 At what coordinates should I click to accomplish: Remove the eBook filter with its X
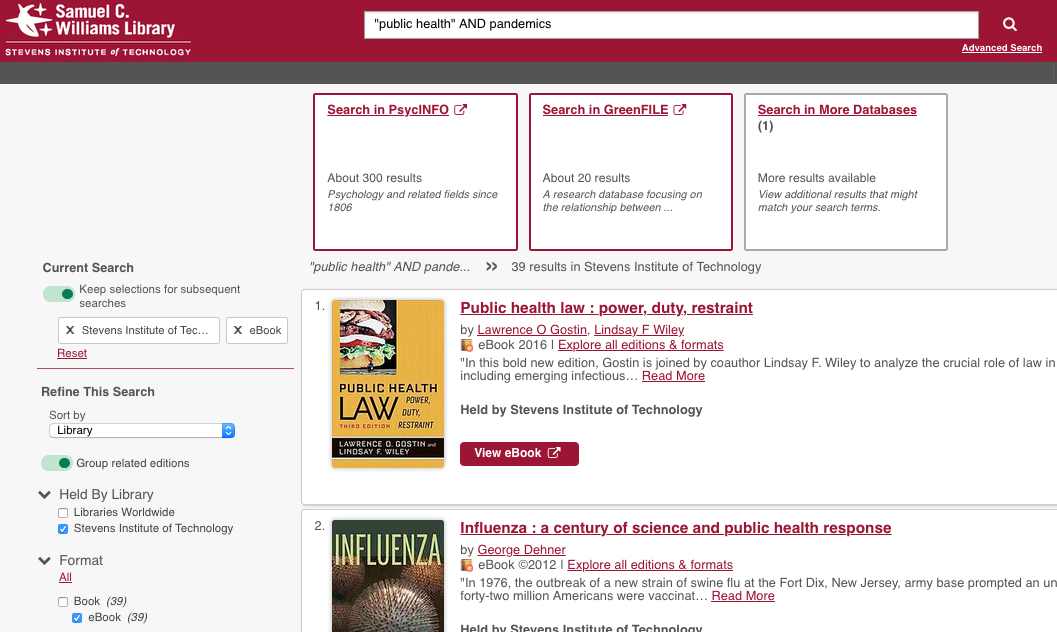238,330
